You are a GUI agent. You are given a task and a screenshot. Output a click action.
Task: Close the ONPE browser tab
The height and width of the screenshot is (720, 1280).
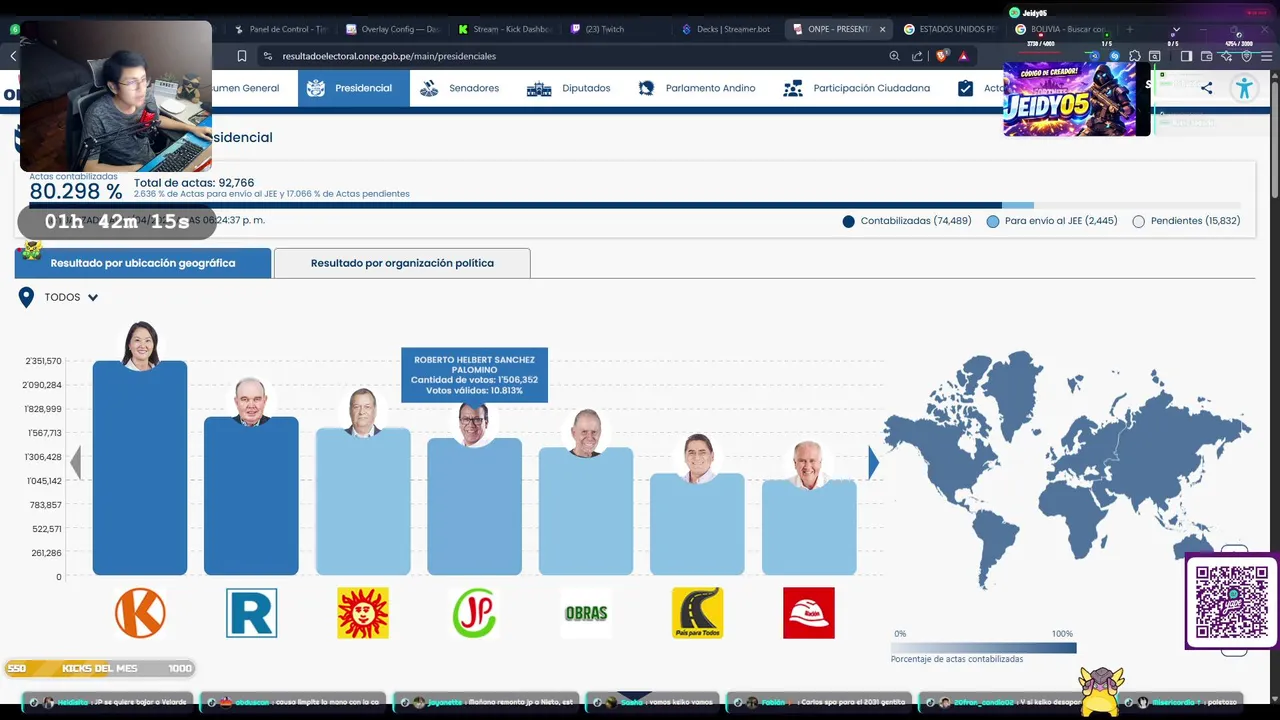point(882,29)
